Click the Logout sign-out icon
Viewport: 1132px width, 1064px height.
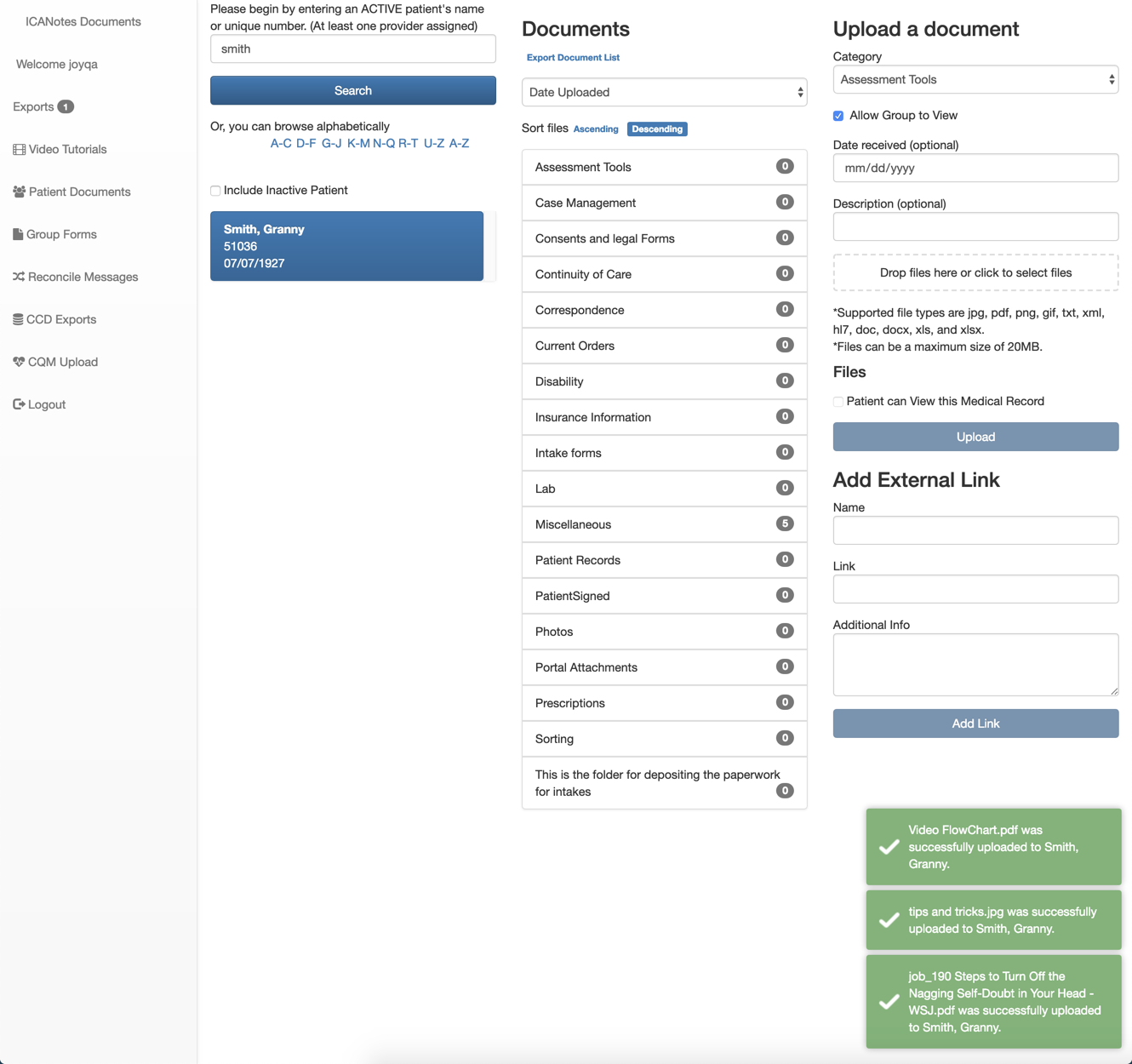tap(19, 404)
